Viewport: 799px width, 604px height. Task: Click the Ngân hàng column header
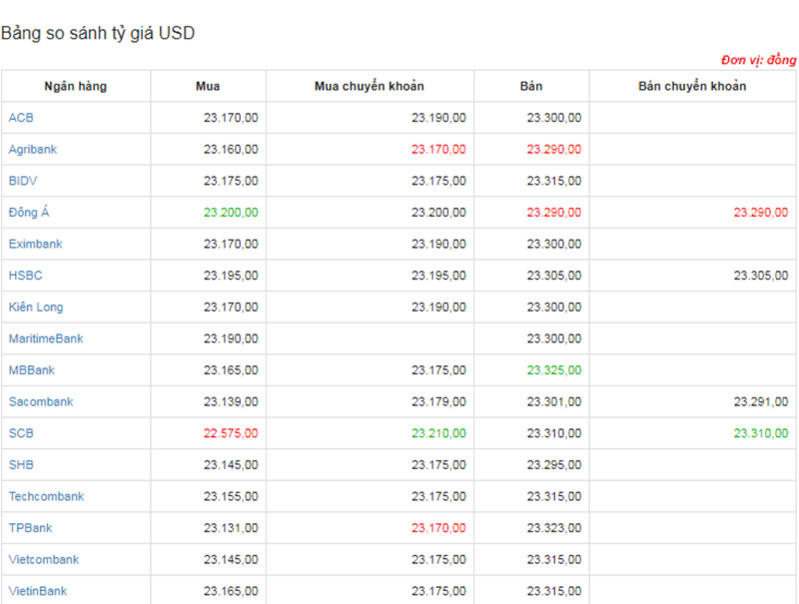[x=75, y=86]
